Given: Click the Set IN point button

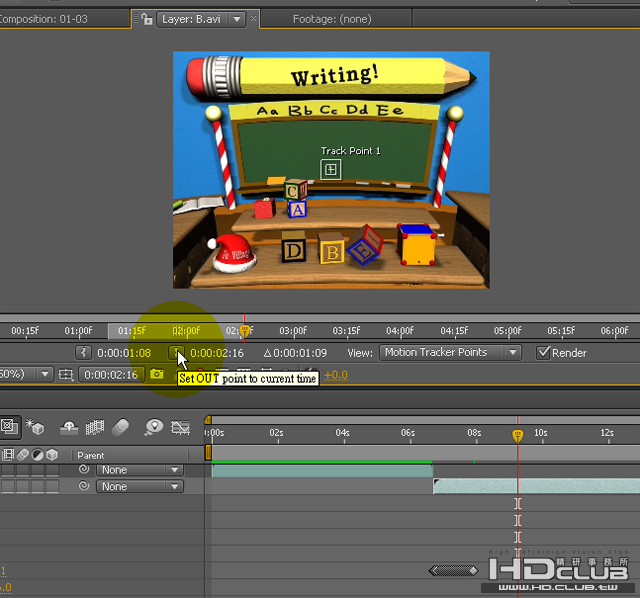Looking at the screenshot, I should coord(84,353).
